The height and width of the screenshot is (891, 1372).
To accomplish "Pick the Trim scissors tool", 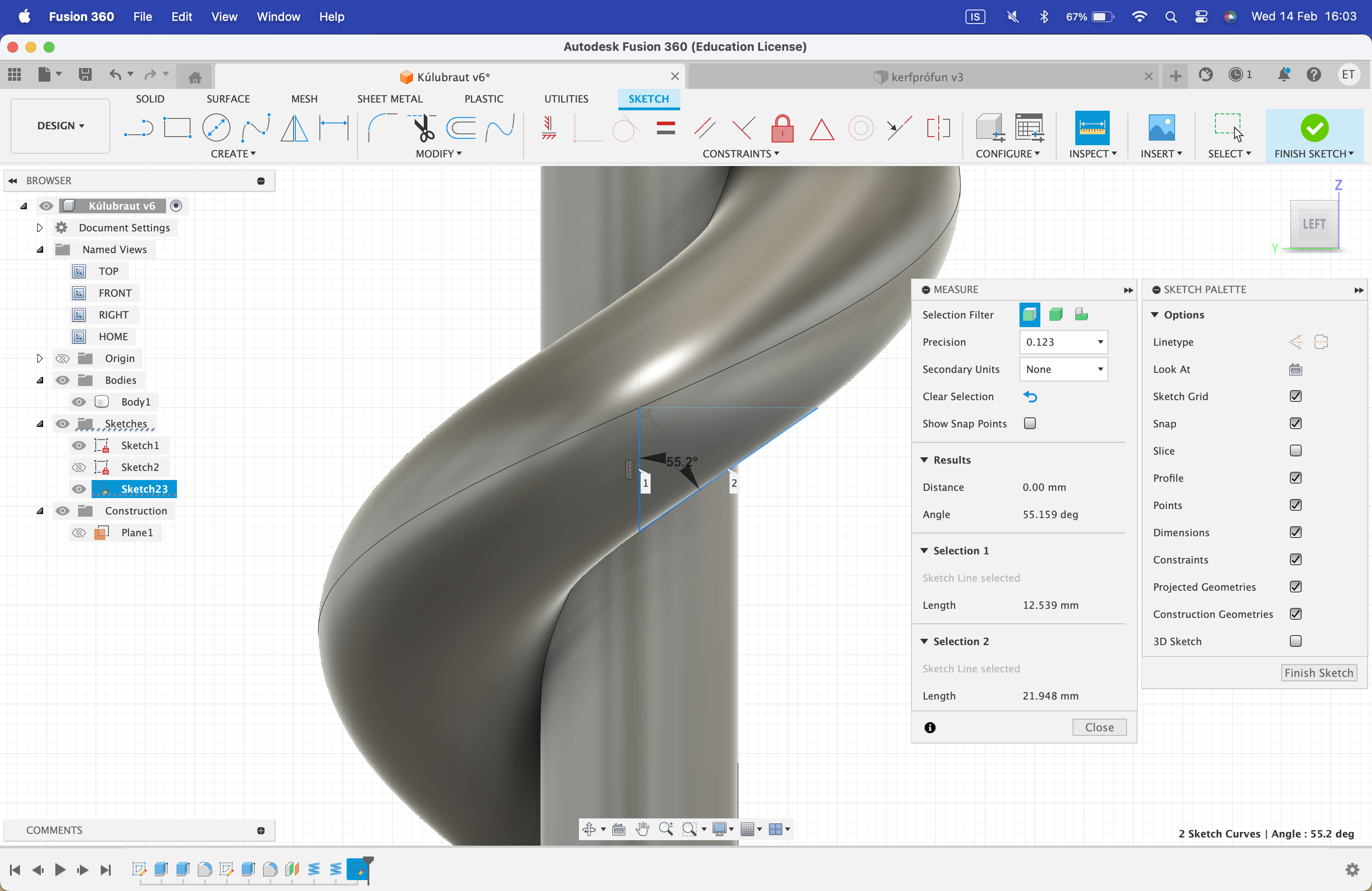I will click(x=422, y=128).
